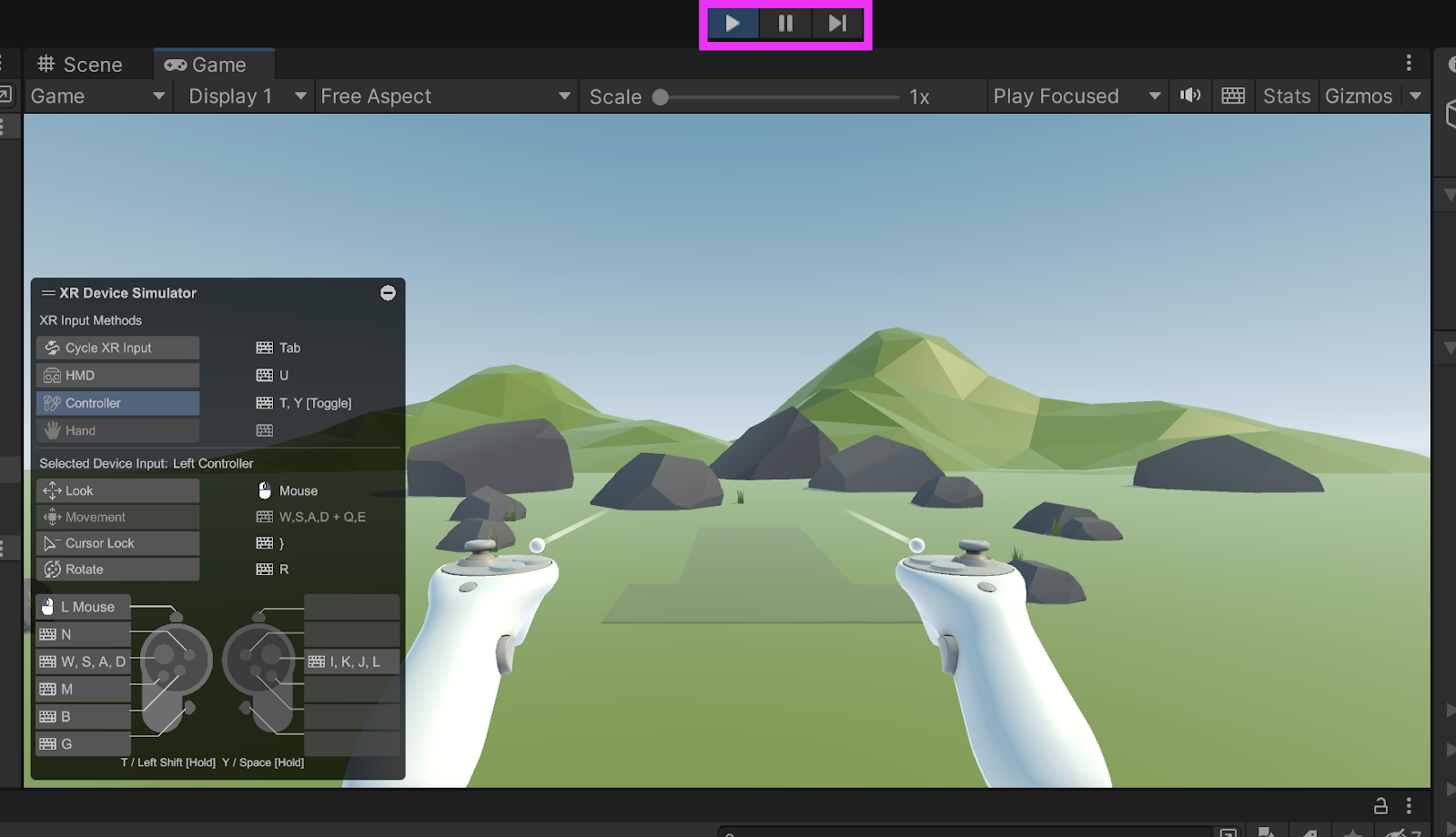
Task: Click the Scale slider handle
Action: [661, 97]
